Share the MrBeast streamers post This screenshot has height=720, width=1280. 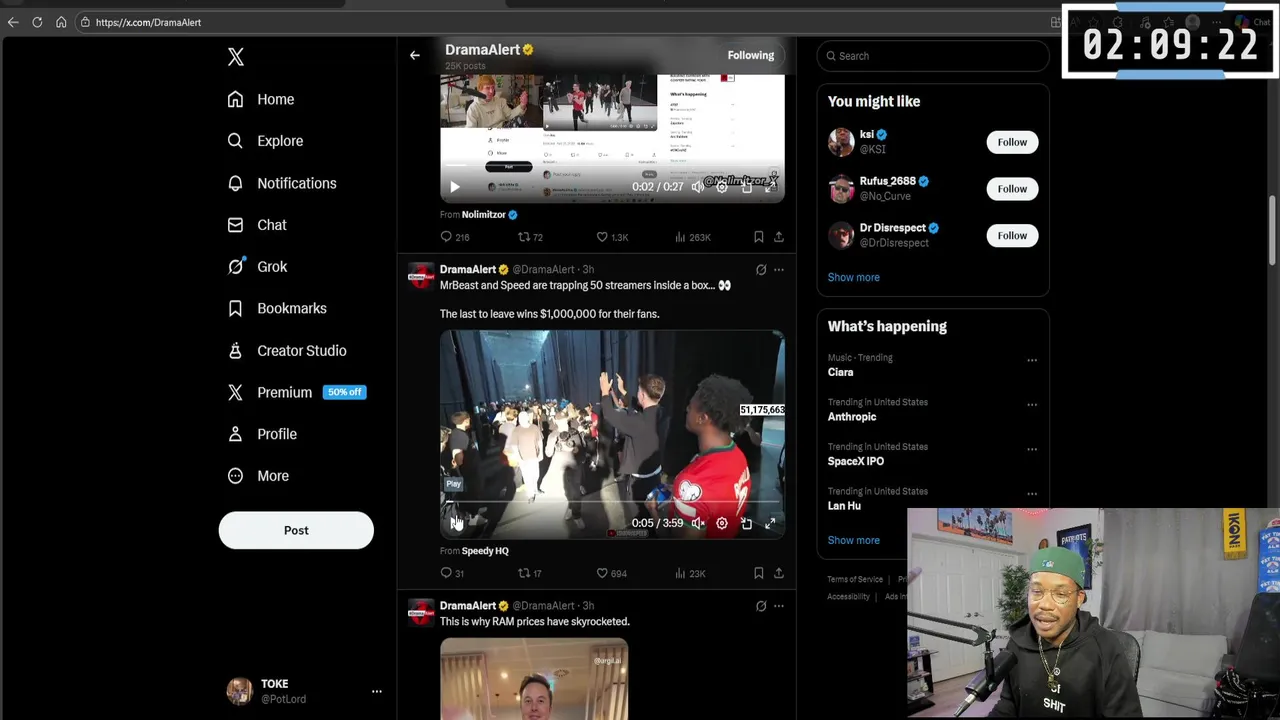coord(778,573)
